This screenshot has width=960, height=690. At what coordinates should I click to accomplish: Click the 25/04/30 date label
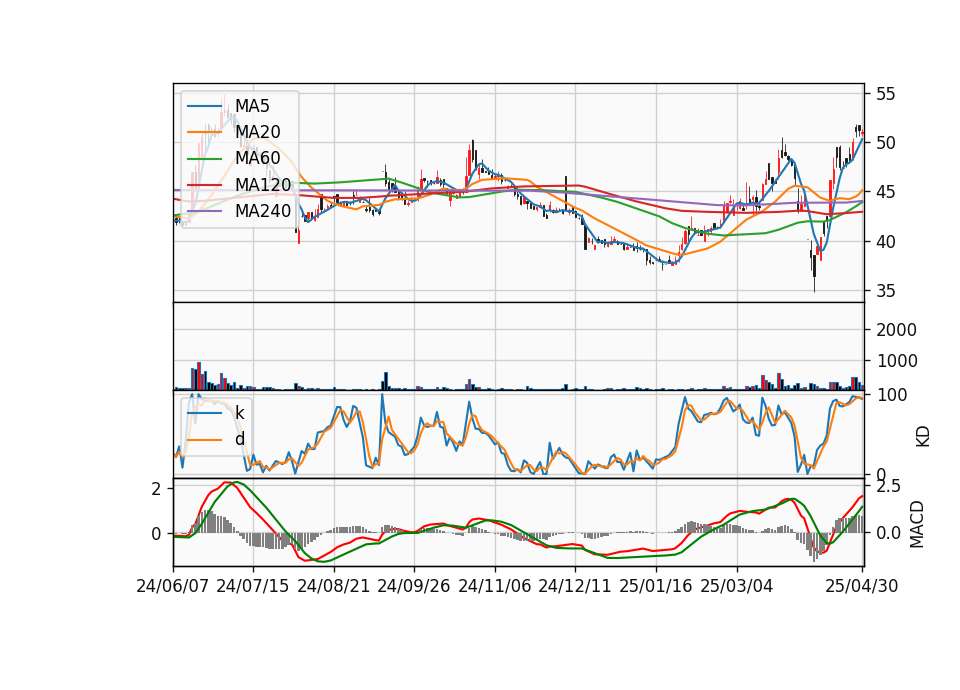pyautogui.click(x=862, y=587)
